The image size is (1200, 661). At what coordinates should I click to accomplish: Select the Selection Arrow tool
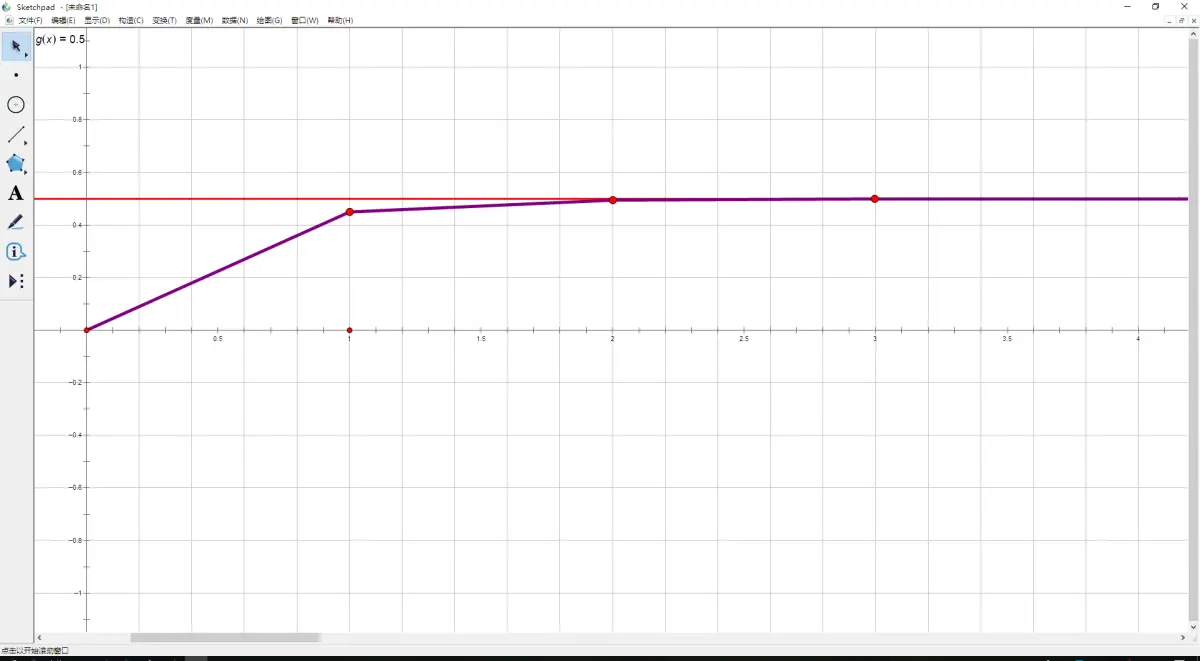[16, 46]
